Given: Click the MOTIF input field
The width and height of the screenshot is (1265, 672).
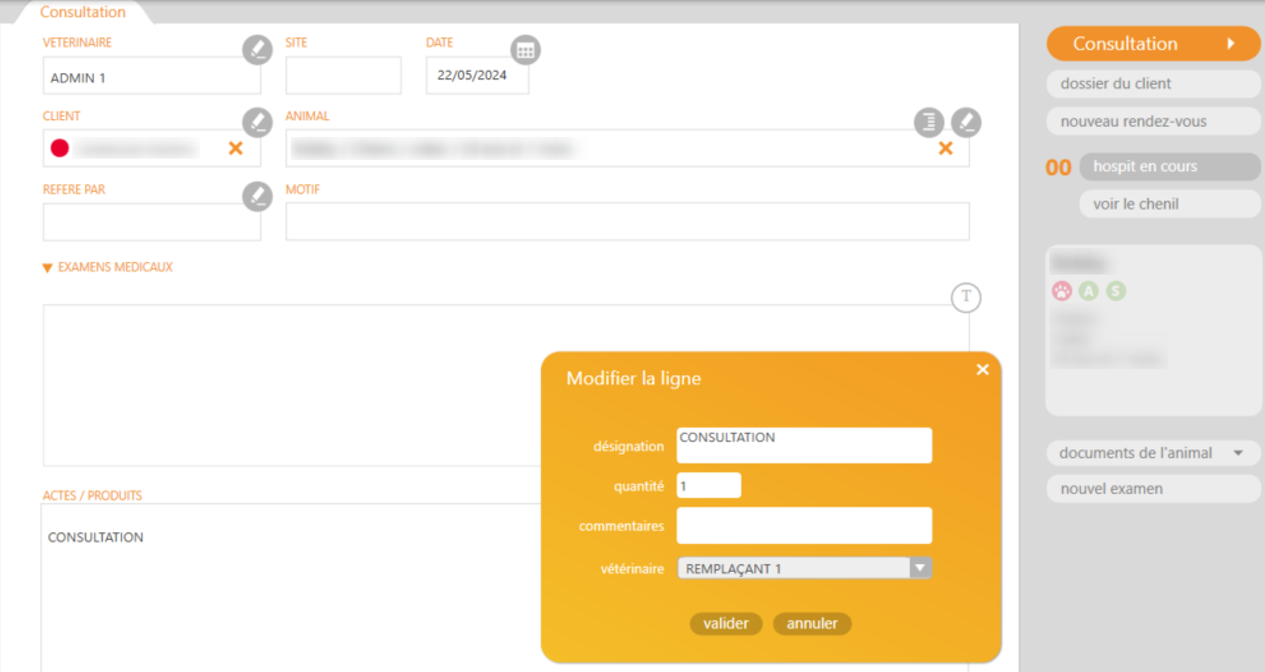Looking at the screenshot, I should click(627, 222).
